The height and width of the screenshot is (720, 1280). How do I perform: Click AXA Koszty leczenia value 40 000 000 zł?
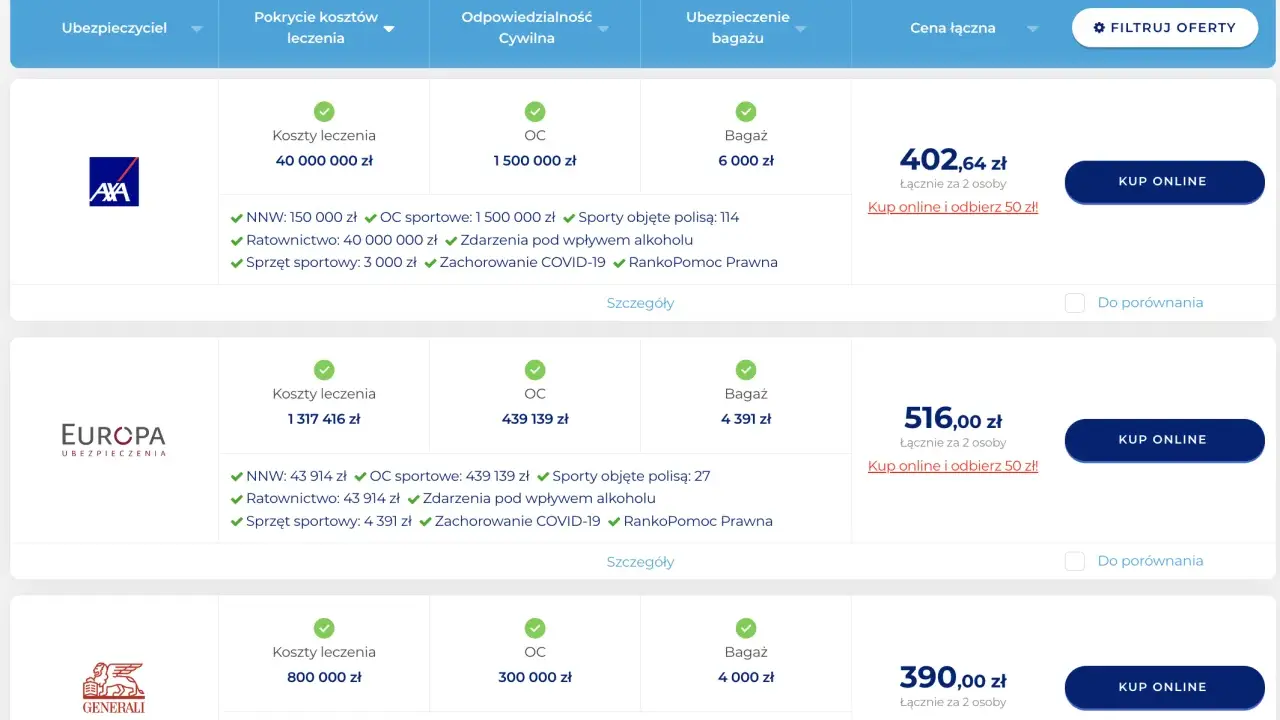[x=324, y=161]
